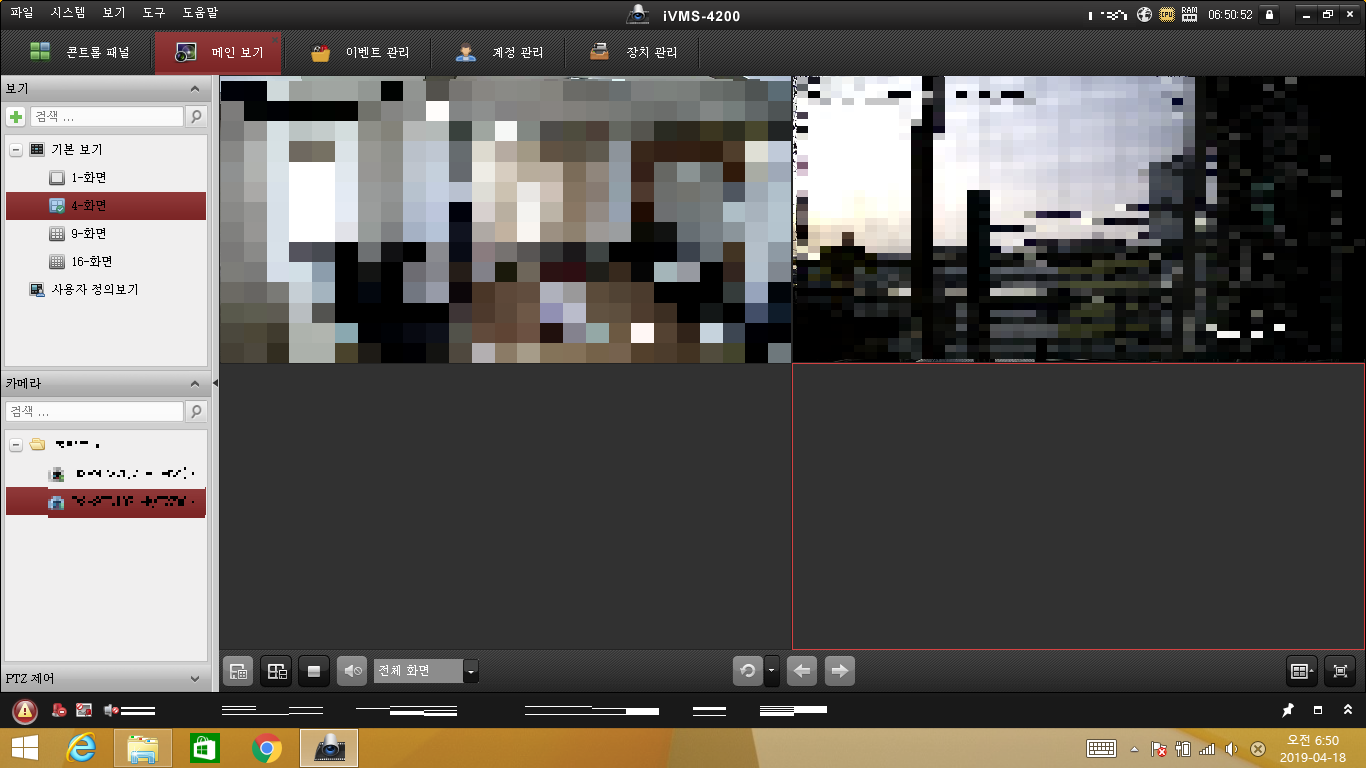
Task: Click the green add view plus icon
Action: tap(16, 117)
